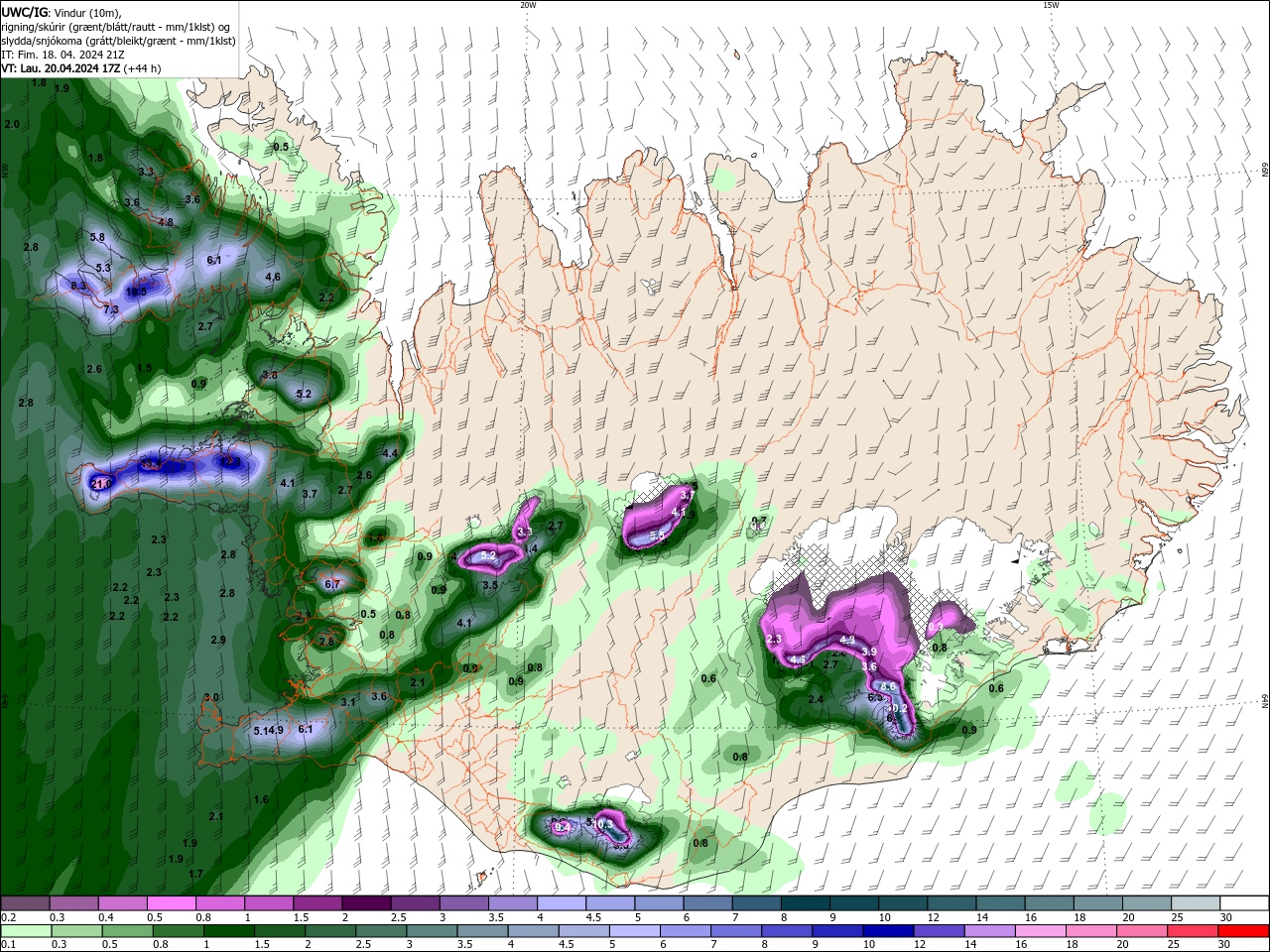Click the "1.4" precipitation value
The height and width of the screenshot is (952, 1270).
[x=531, y=548]
